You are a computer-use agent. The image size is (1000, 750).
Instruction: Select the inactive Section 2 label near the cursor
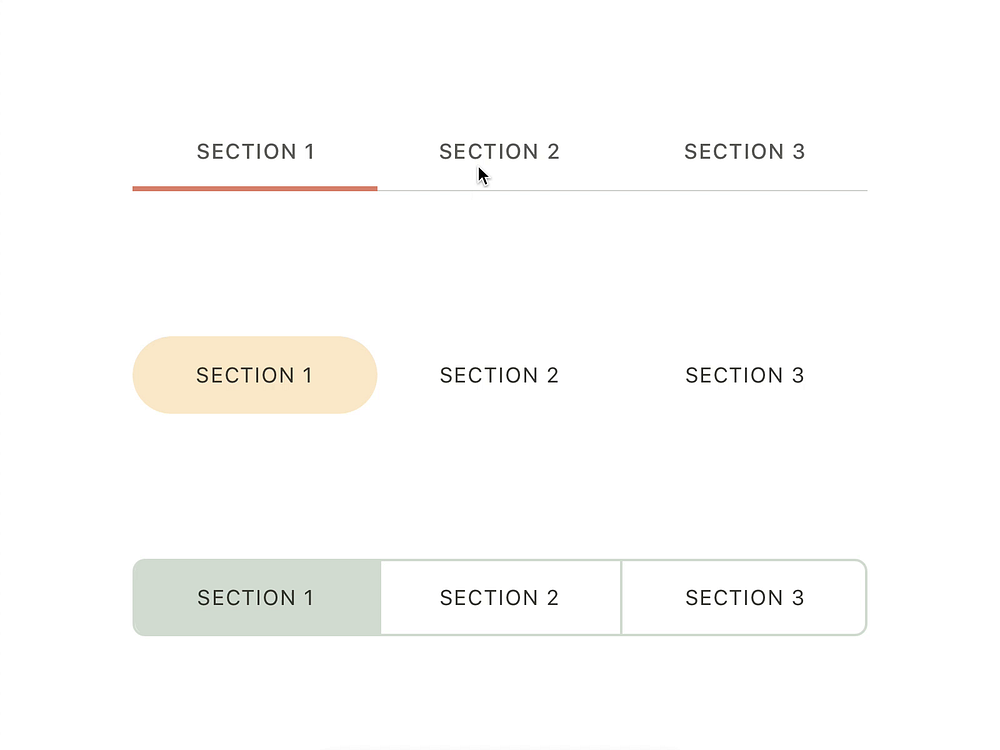click(x=500, y=151)
